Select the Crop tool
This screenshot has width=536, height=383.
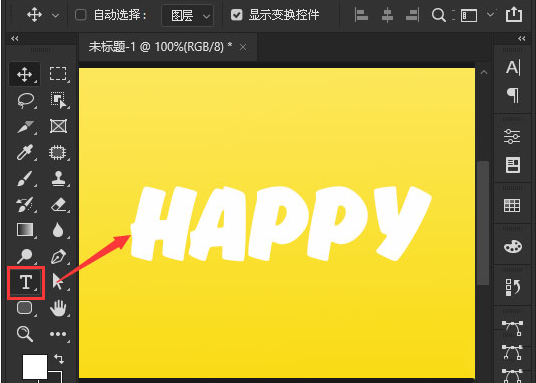coord(26,127)
